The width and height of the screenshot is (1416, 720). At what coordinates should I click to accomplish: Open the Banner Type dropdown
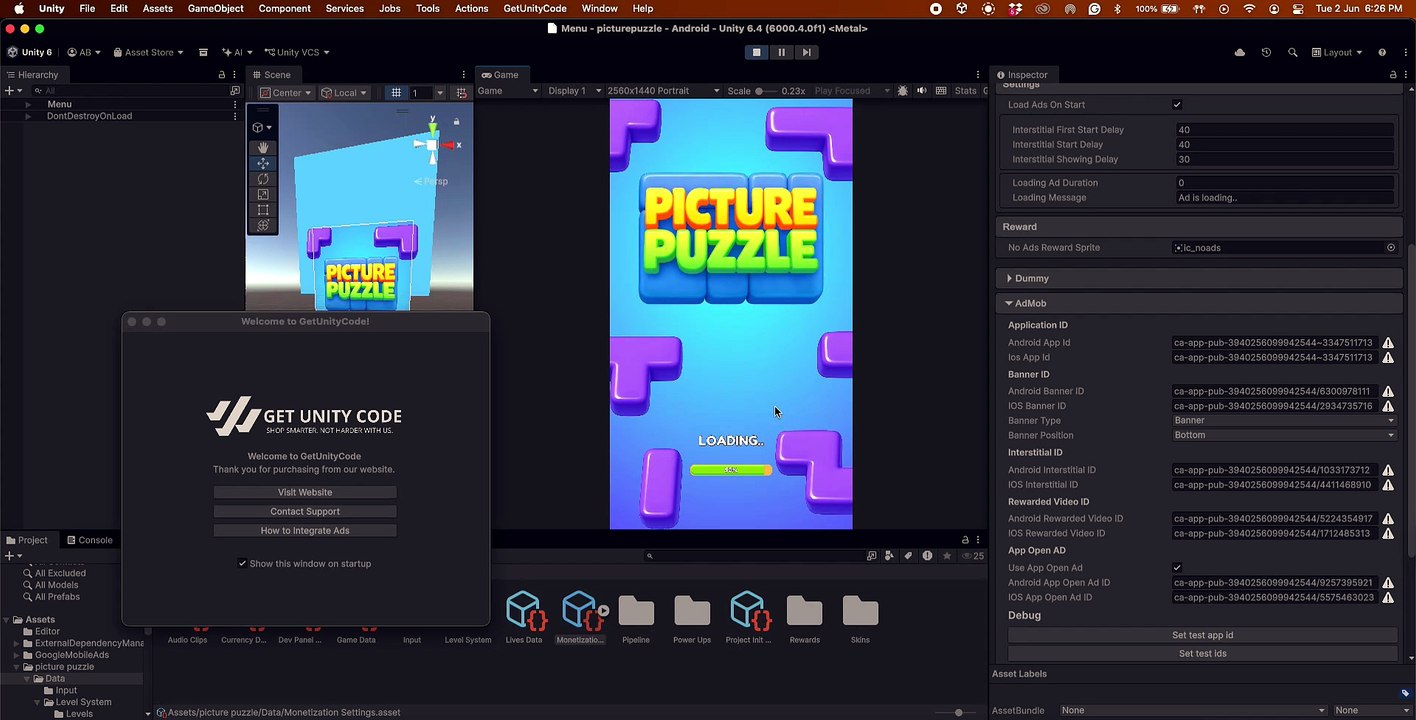point(1284,421)
